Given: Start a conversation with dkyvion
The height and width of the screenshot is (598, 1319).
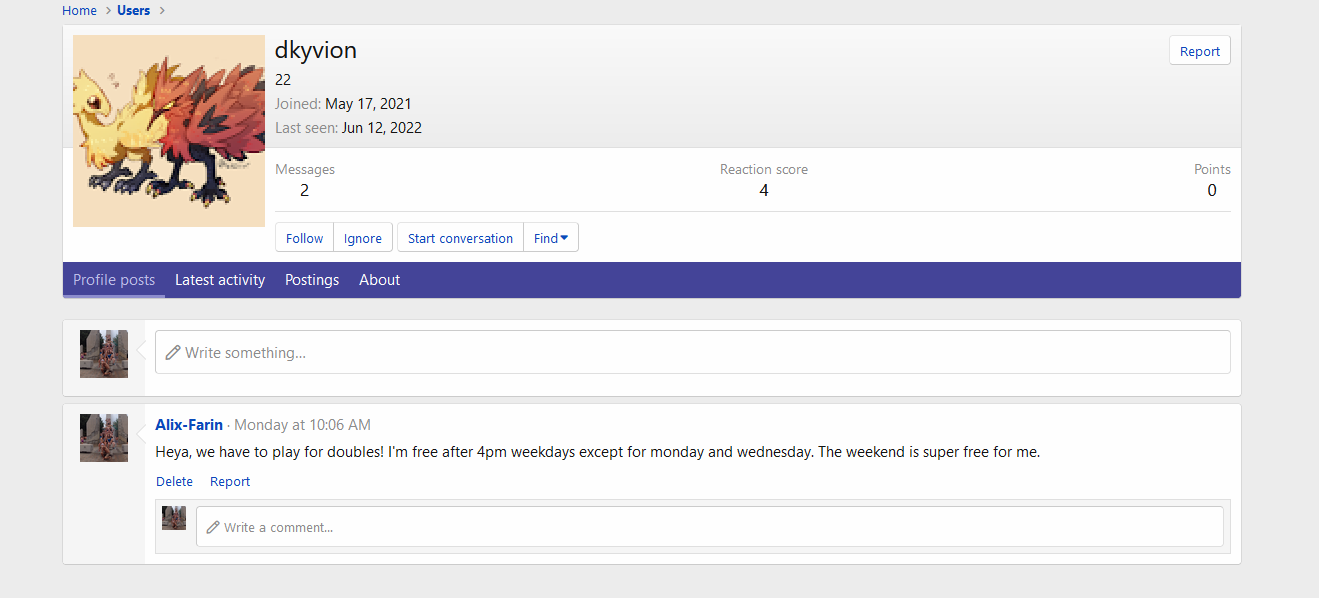Looking at the screenshot, I should pos(460,238).
